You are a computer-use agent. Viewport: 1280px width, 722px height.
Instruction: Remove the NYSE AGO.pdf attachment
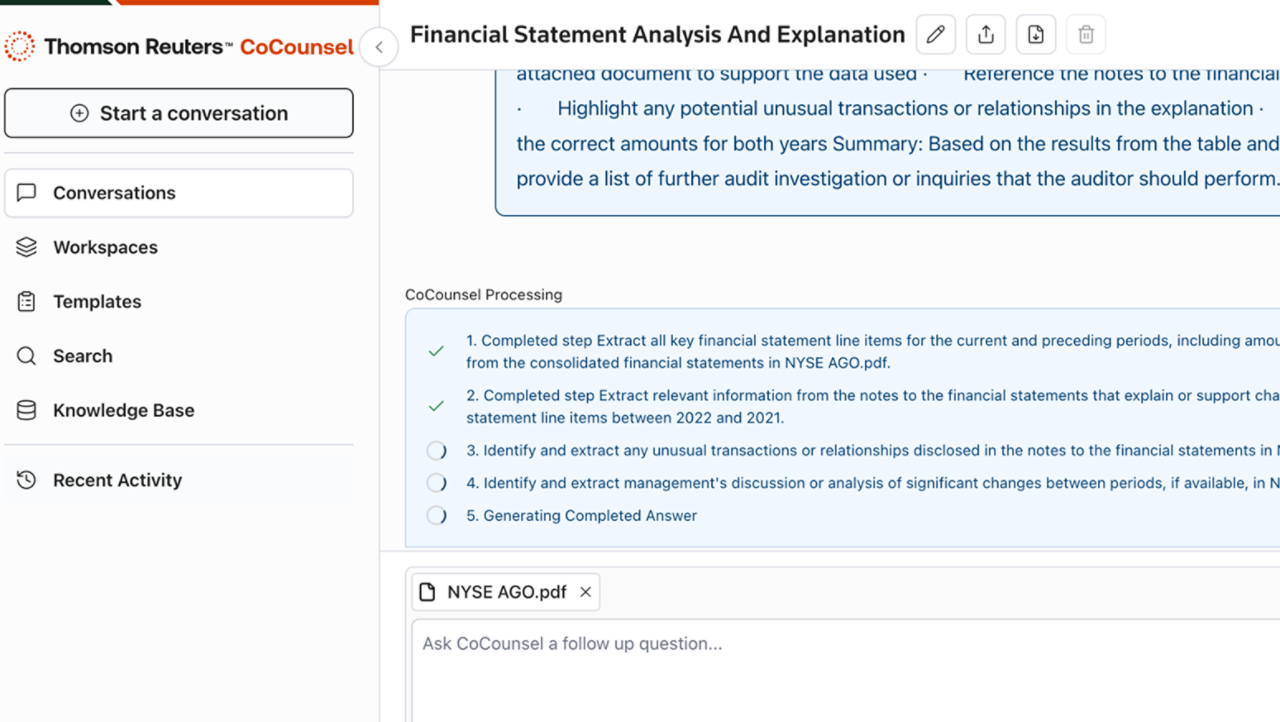coord(586,592)
